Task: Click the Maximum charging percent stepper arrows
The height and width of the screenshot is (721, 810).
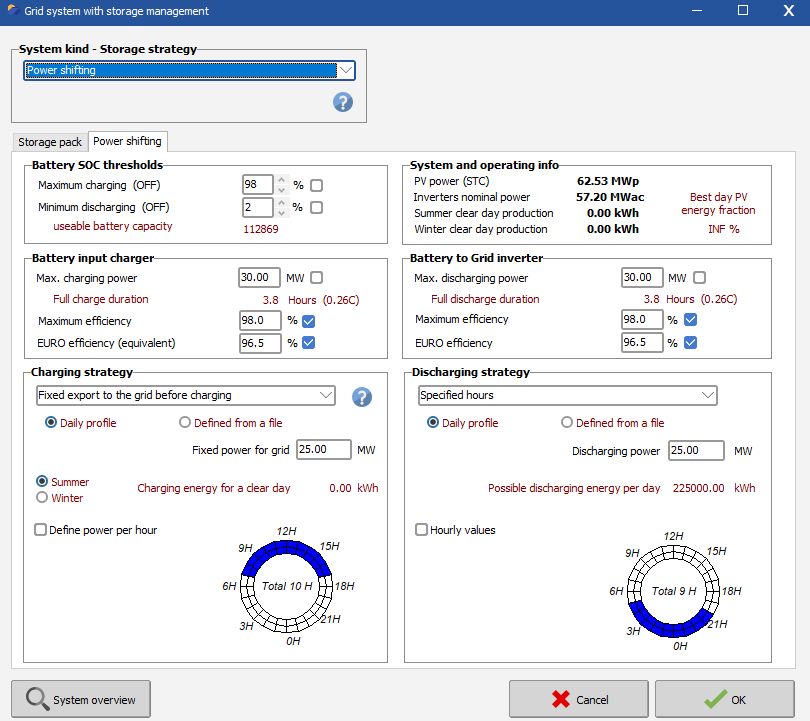Action: (x=281, y=185)
